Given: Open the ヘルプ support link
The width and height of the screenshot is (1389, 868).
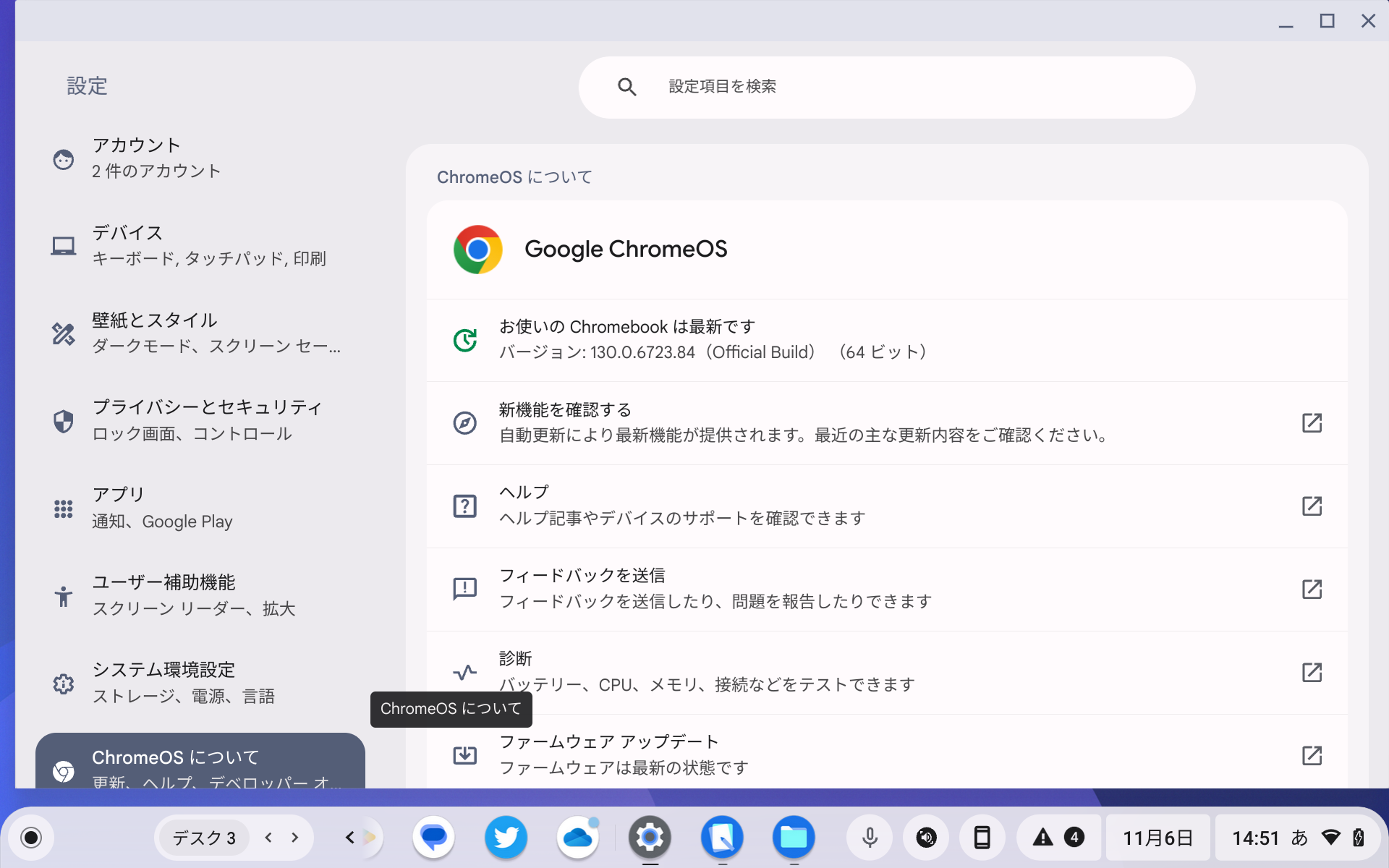Looking at the screenshot, I should point(1313,506).
